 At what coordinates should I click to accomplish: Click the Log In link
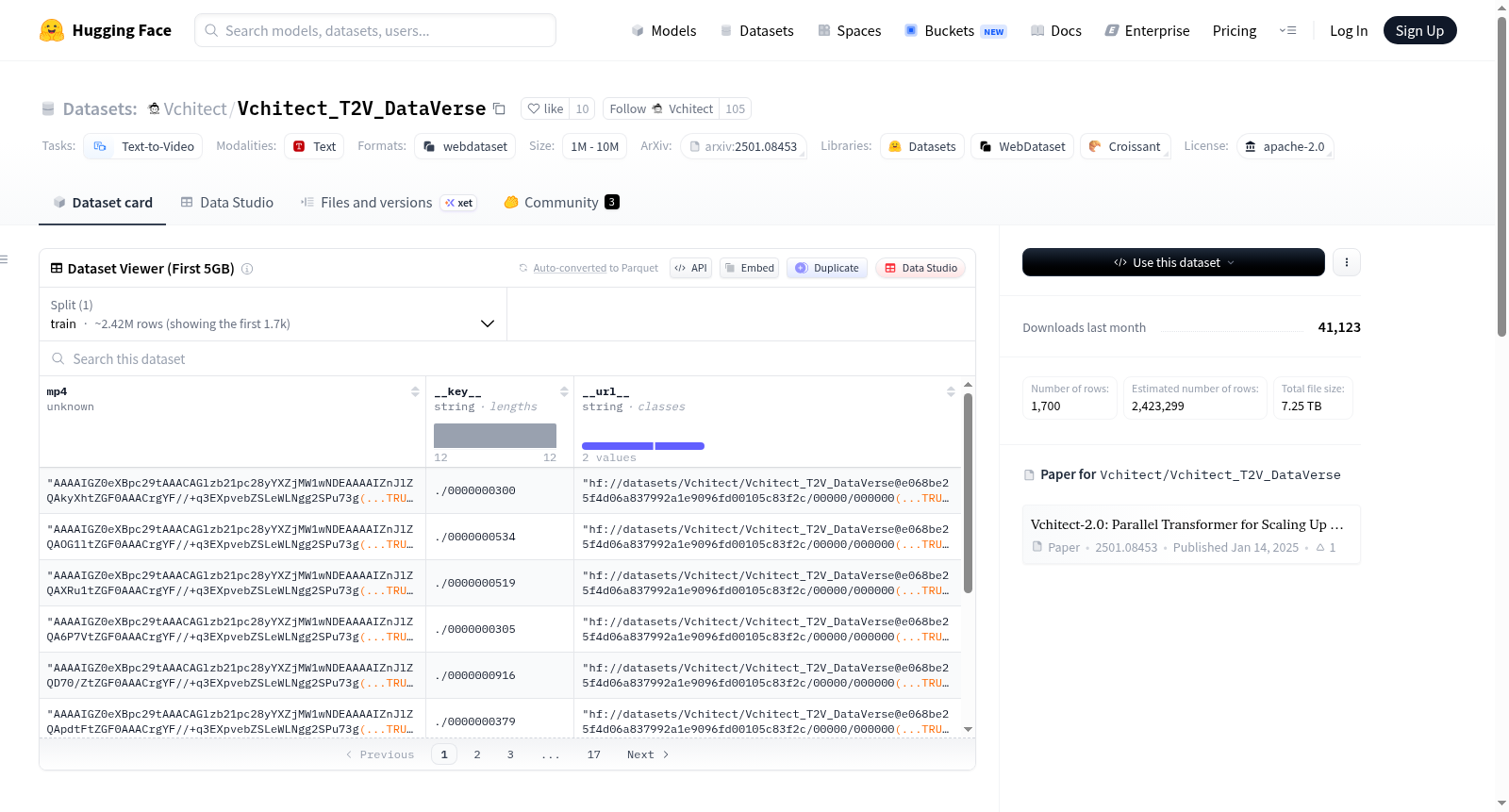click(x=1349, y=31)
